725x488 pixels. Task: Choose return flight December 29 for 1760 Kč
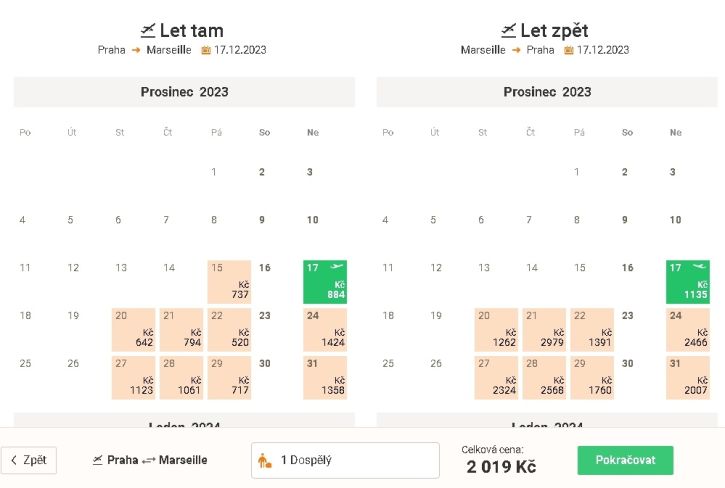pyautogui.click(x=592, y=377)
